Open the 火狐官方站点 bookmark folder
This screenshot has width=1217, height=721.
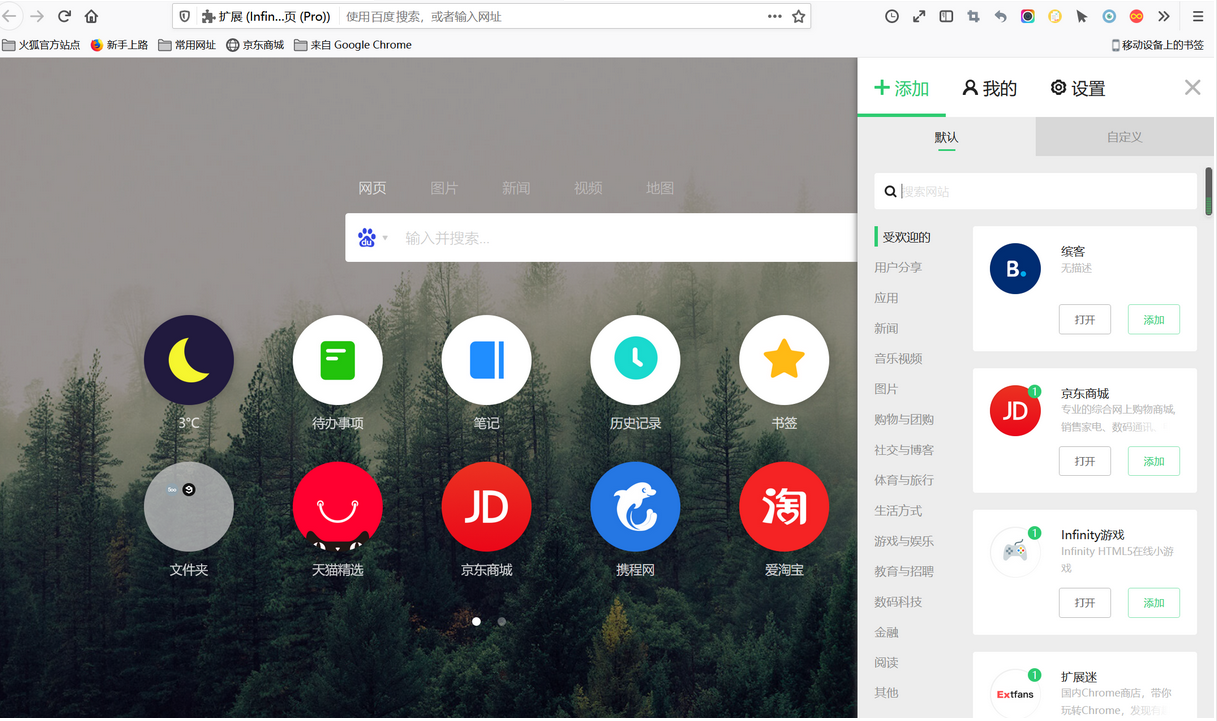click(41, 45)
